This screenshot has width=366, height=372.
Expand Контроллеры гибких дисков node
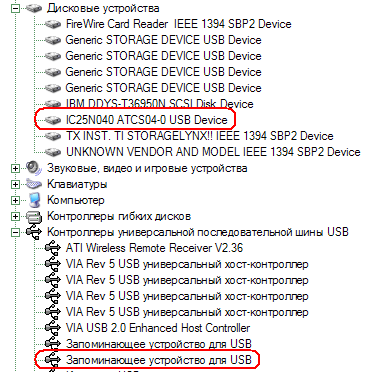coord(15,216)
